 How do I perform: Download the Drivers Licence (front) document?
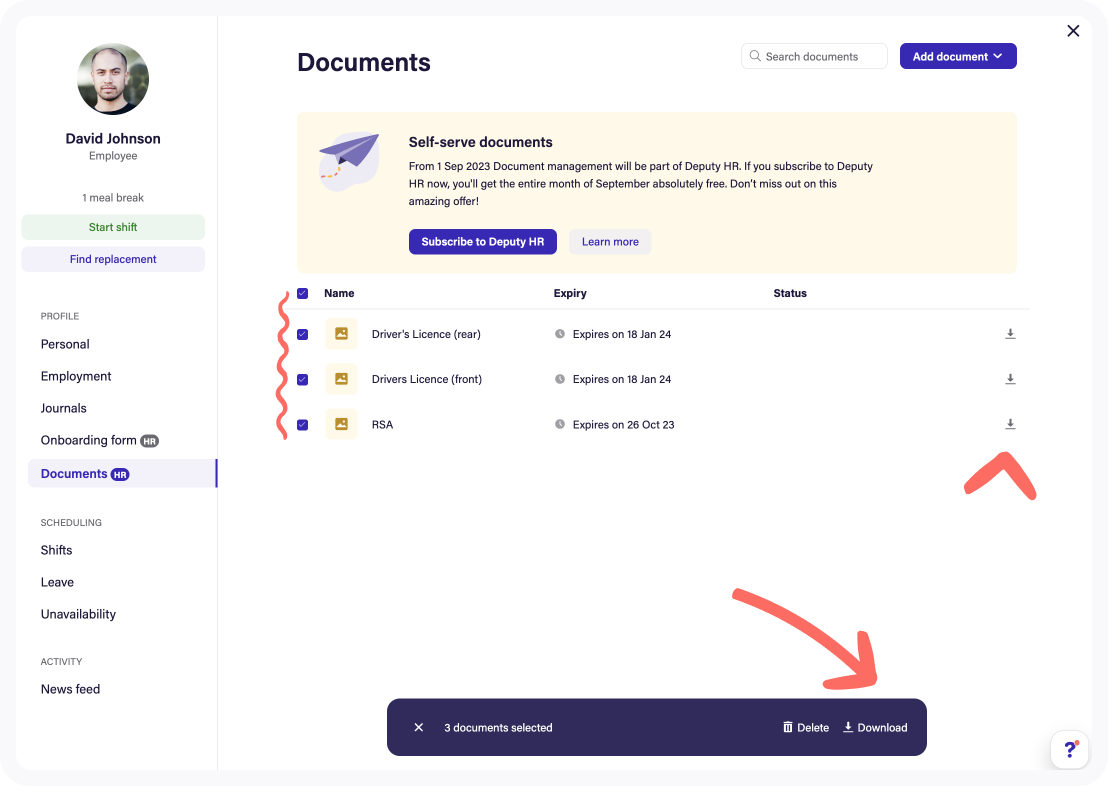tap(1010, 379)
